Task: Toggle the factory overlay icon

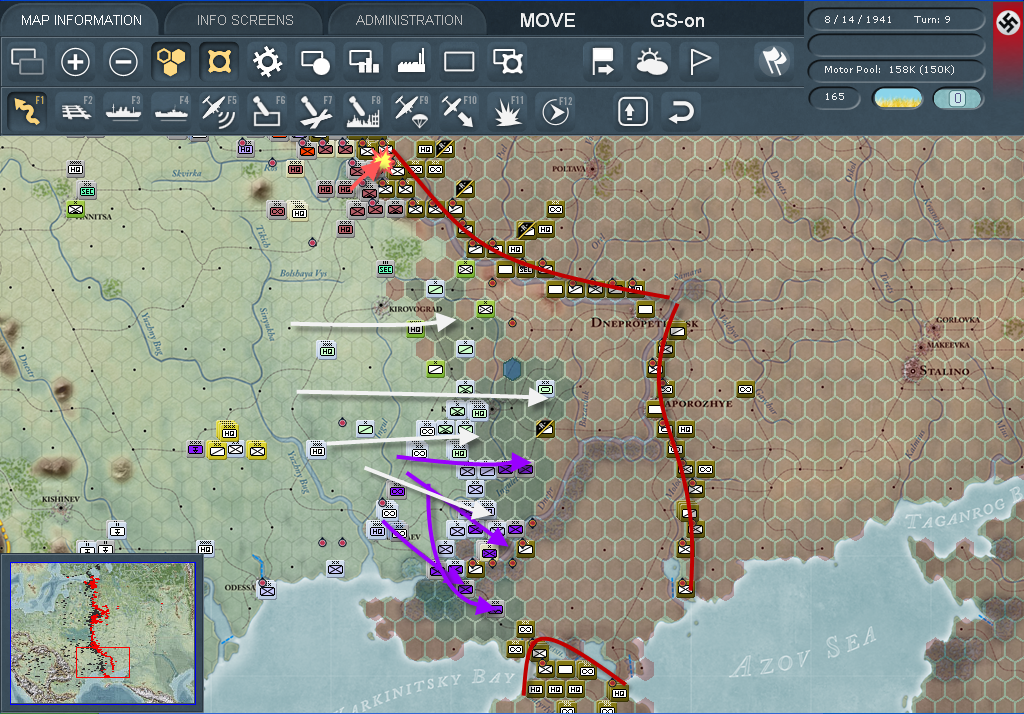Action: 411,62
